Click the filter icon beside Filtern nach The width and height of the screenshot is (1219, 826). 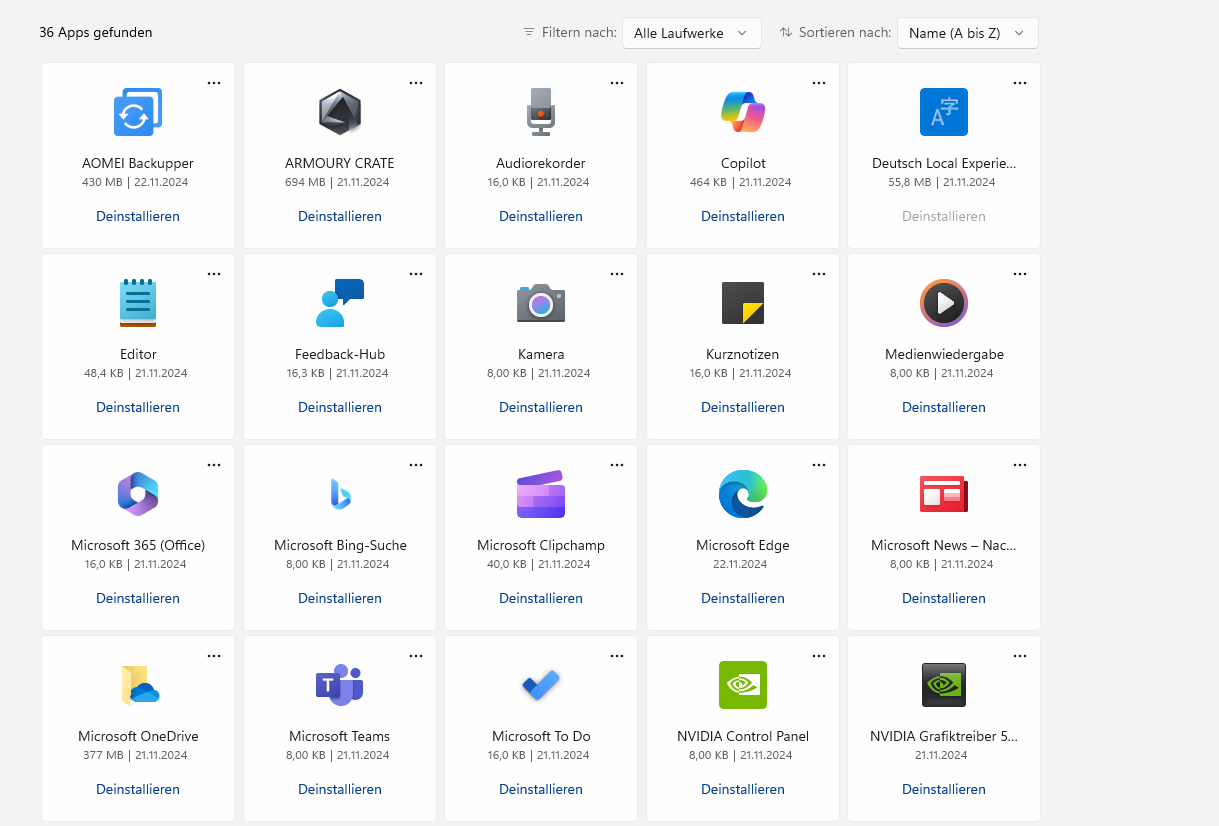(529, 32)
